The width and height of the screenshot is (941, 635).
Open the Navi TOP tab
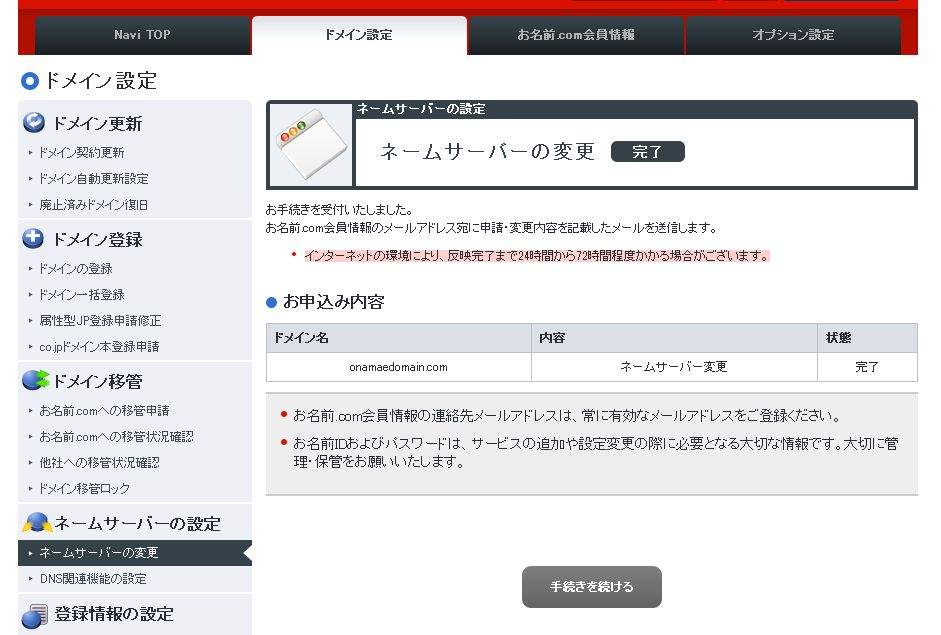pyautogui.click(x=142, y=35)
